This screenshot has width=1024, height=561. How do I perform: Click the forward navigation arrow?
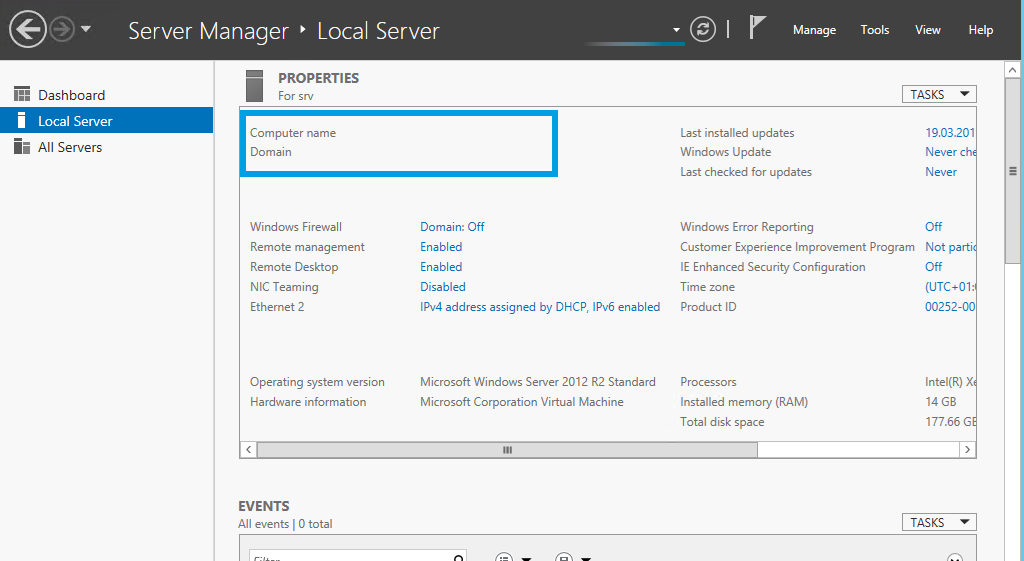point(62,30)
